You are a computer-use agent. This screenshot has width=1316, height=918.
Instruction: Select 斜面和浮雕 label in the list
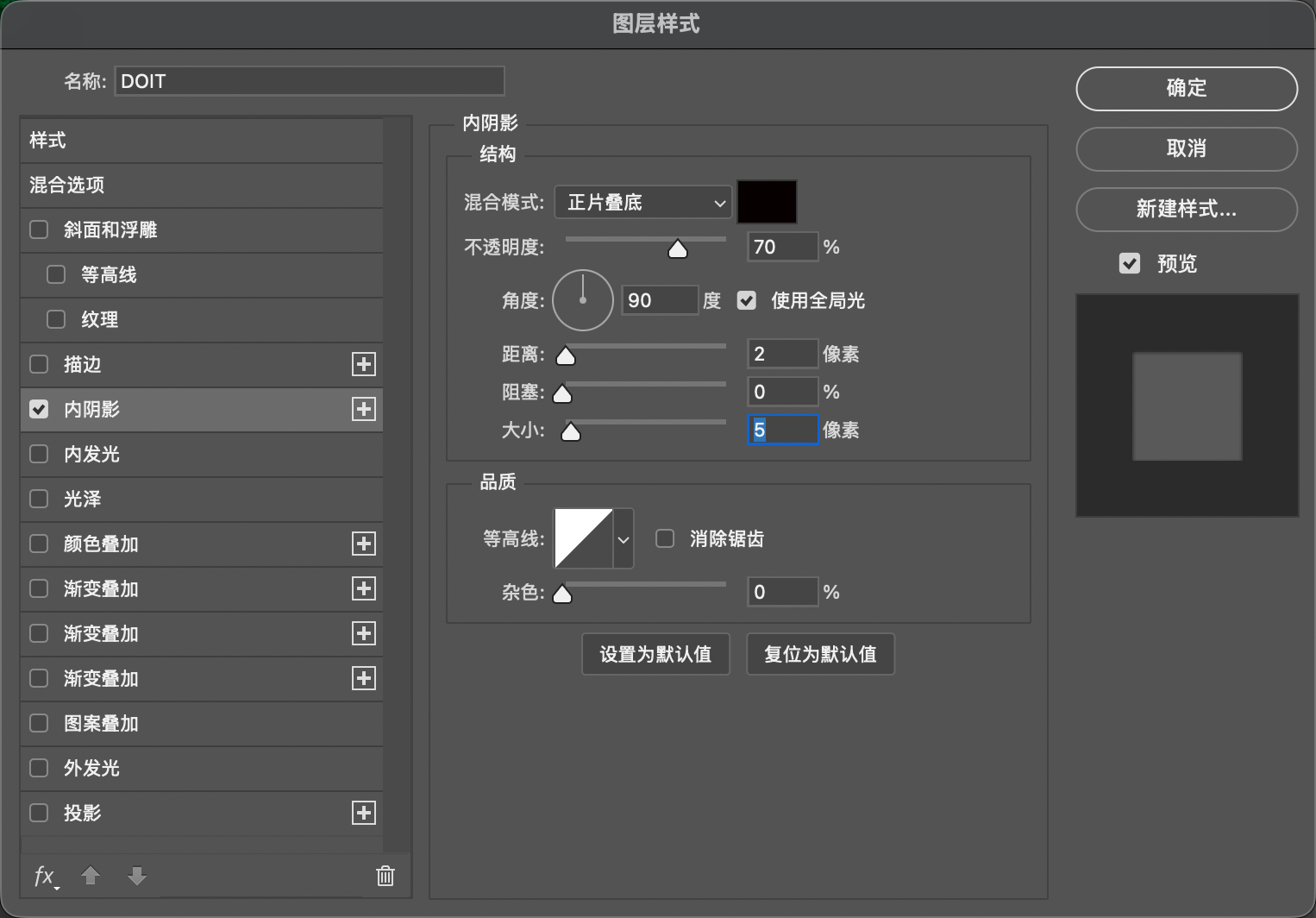point(110,229)
